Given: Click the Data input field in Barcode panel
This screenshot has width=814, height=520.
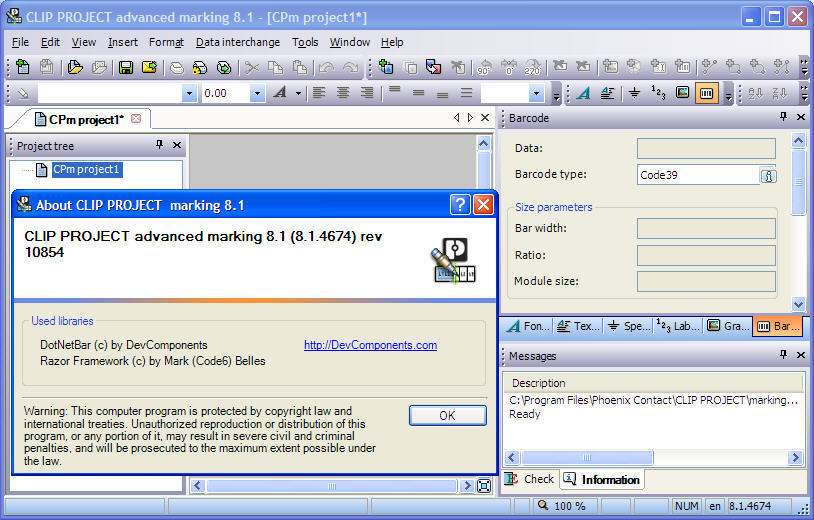Looking at the screenshot, I should (706, 148).
